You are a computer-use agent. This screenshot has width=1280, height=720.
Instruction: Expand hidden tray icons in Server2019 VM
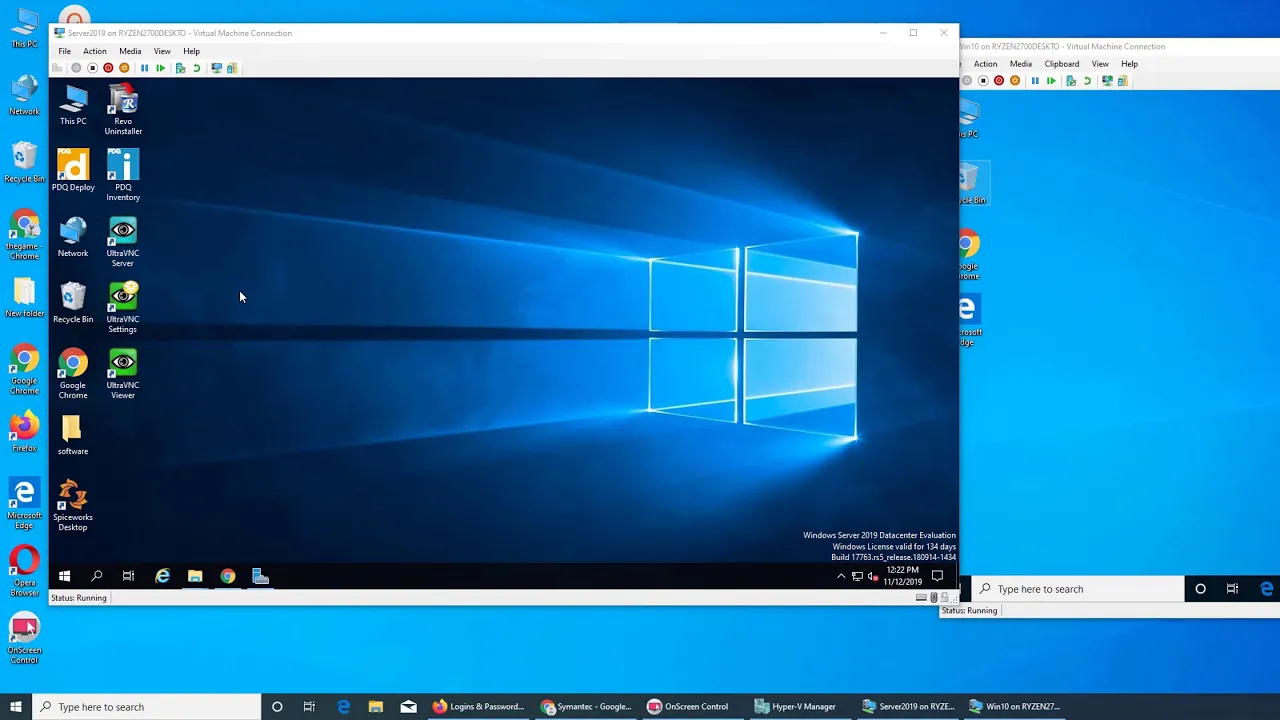841,576
